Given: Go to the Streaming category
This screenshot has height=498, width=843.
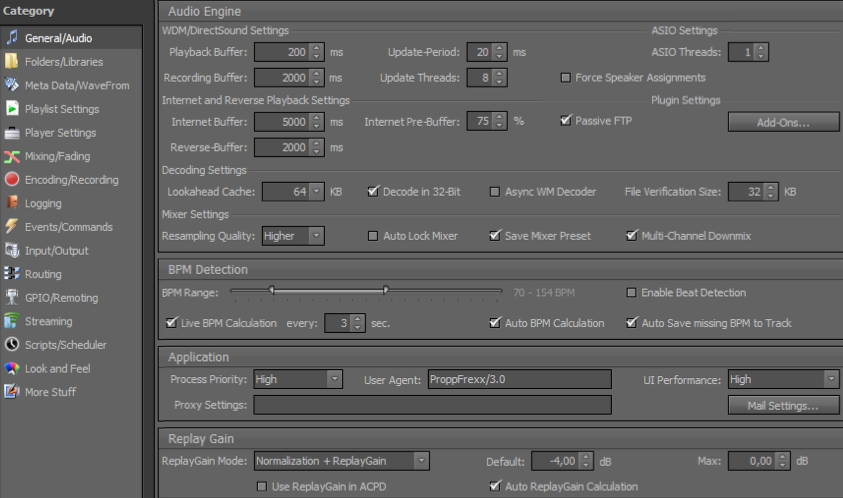Looking at the screenshot, I should pyautogui.click(x=72, y=321).
